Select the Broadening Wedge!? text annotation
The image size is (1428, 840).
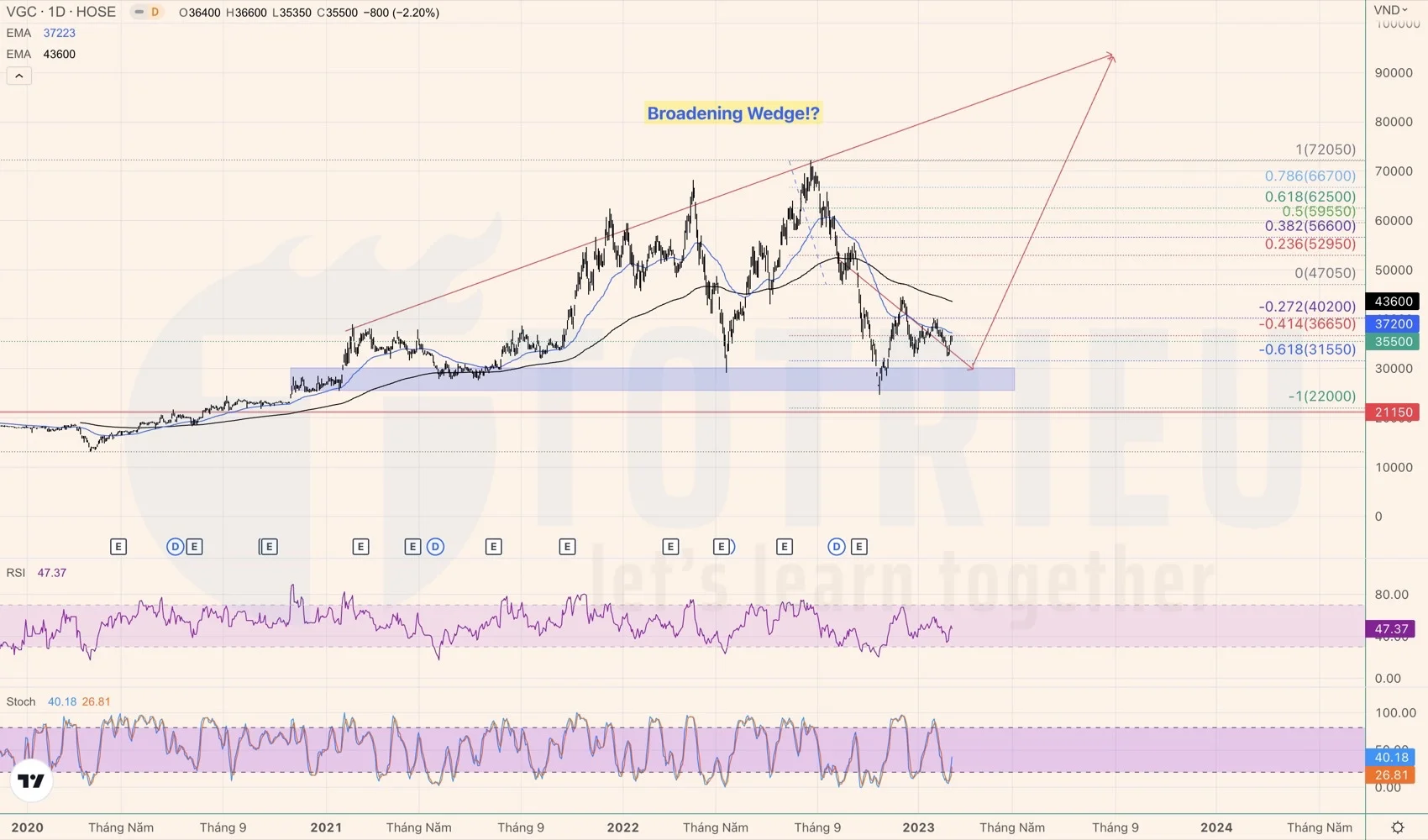pyautogui.click(x=732, y=113)
